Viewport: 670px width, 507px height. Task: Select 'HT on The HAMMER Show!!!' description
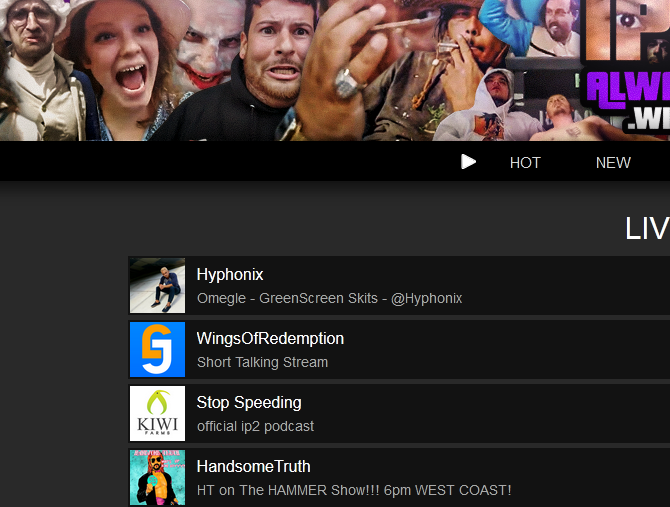tap(354, 490)
